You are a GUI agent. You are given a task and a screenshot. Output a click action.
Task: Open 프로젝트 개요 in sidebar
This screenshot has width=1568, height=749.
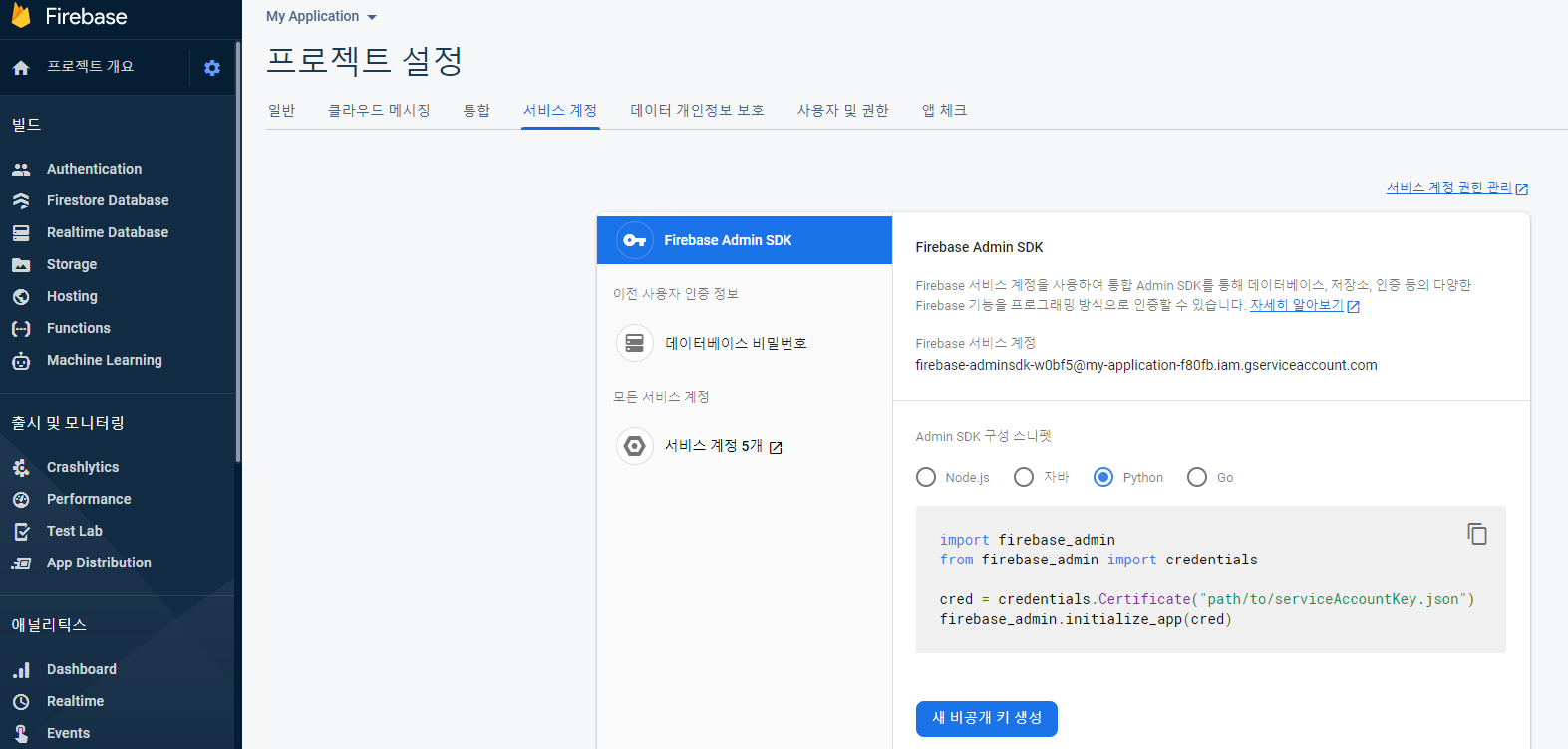click(x=91, y=67)
